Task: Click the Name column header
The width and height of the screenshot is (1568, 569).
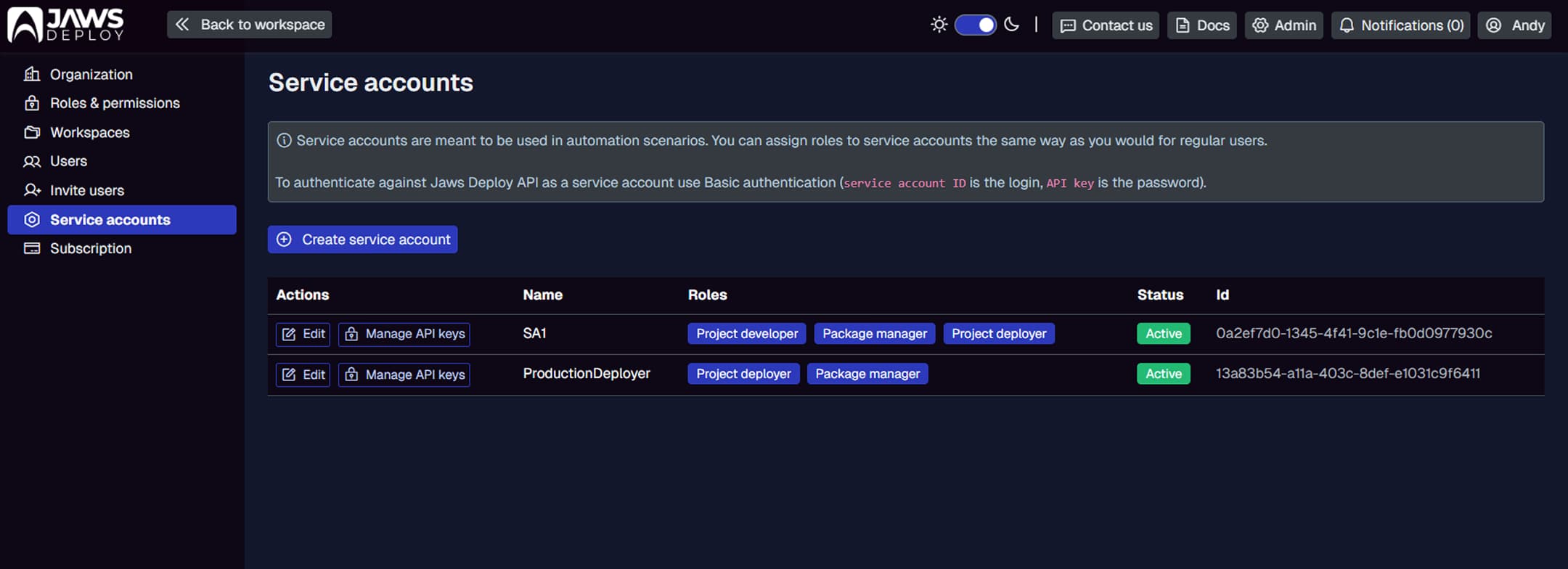Action: click(x=543, y=295)
